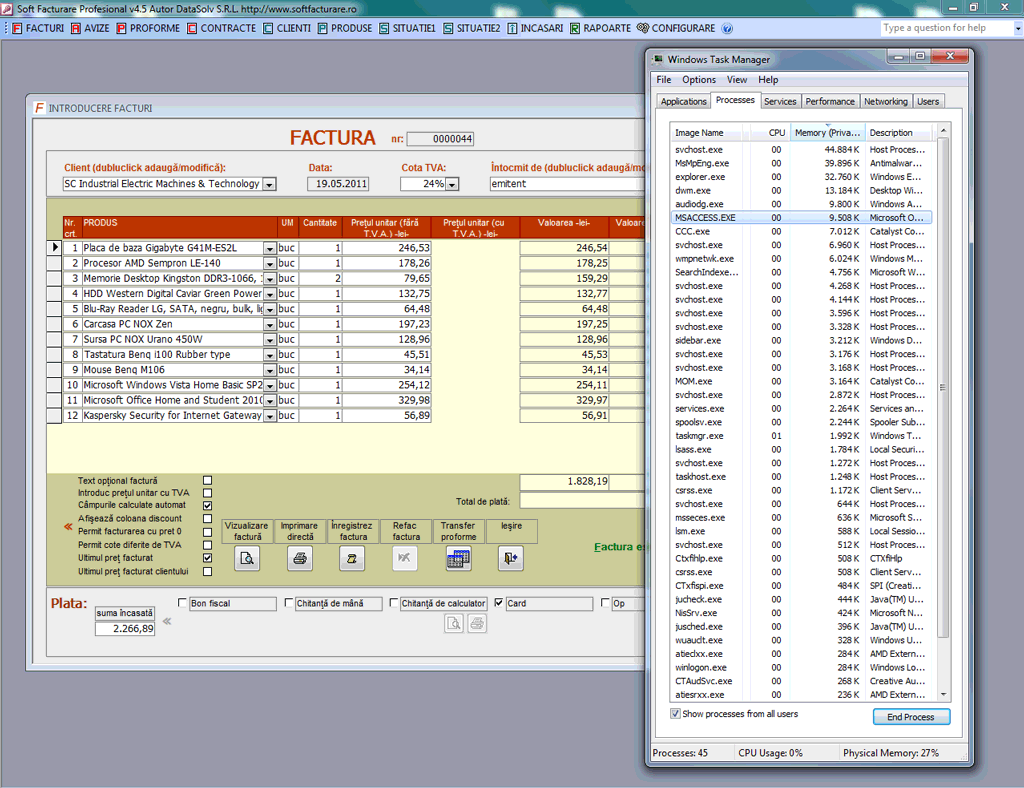The height and width of the screenshot is (788, 1024).
Task: Switch to the Applications tab
Action: point(683,101)
